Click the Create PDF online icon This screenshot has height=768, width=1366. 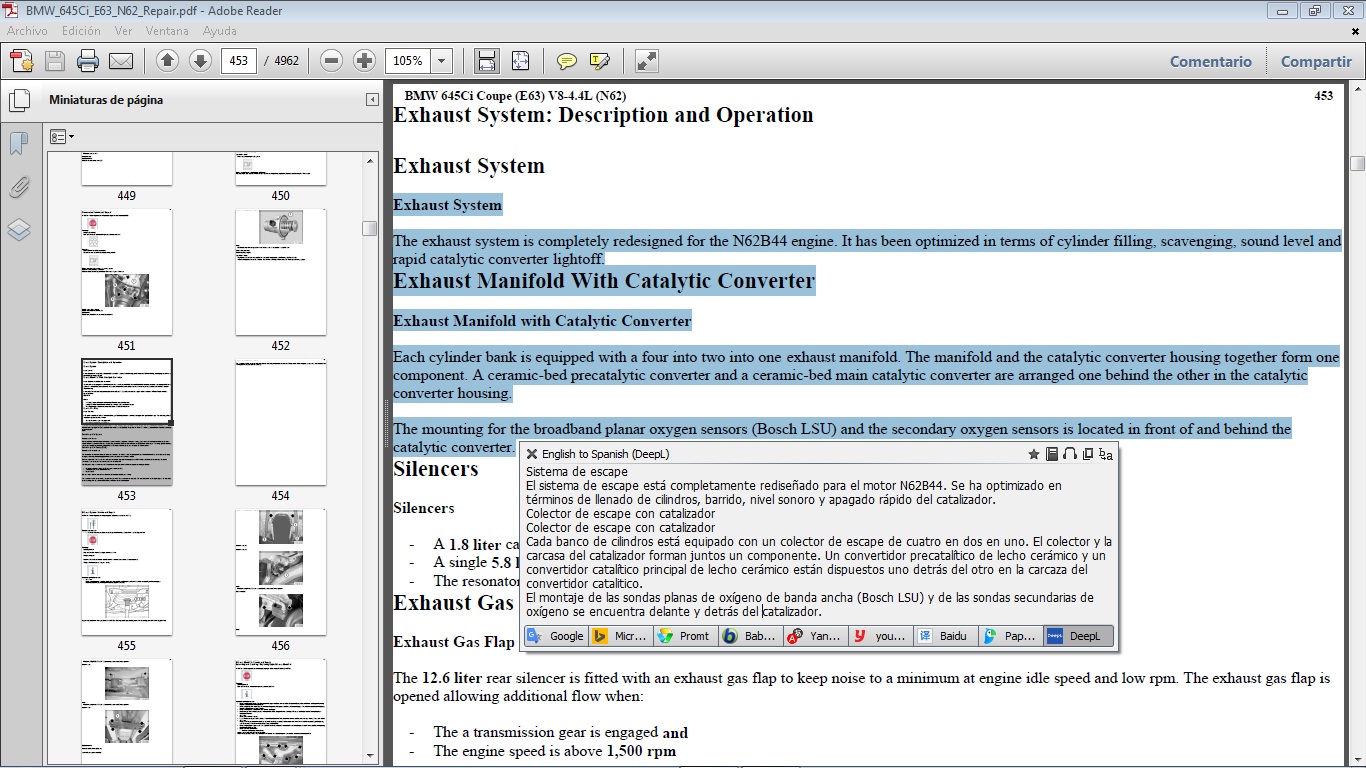click(x=21, y=61)
